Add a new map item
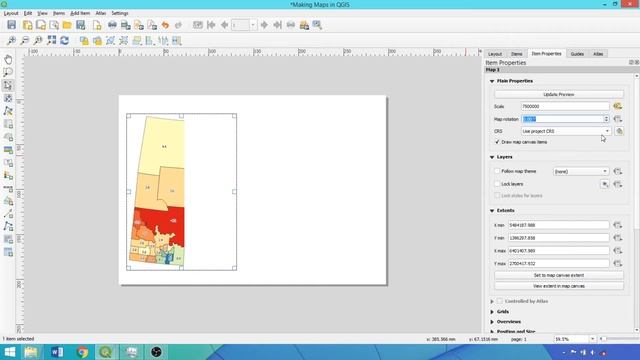The height and width of the screenshot is (360, 640). 8,124
